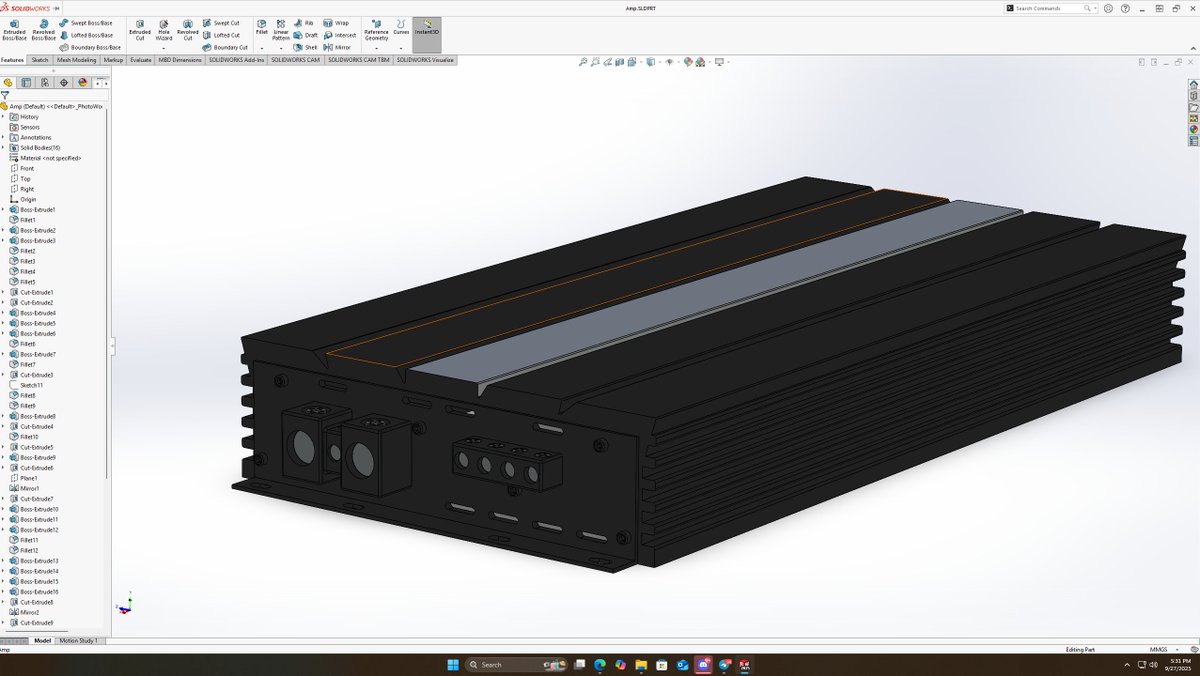The image size is (1200, 676).
Task: Open the Curves tool
Action: click(401, 27)
